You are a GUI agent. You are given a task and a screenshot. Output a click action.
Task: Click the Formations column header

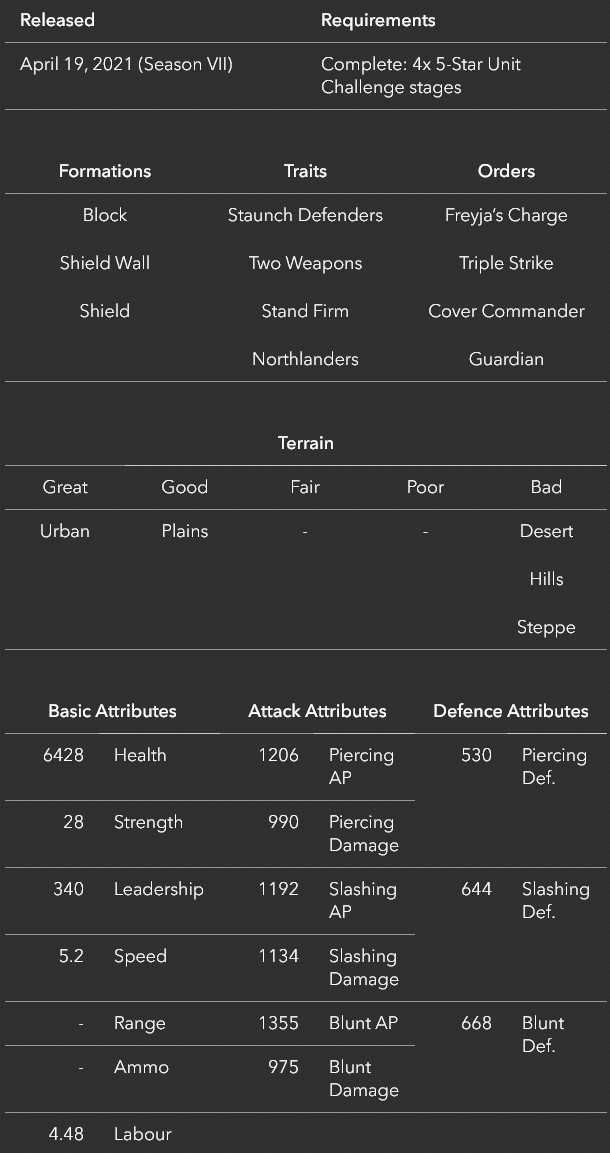pos(104,171)
